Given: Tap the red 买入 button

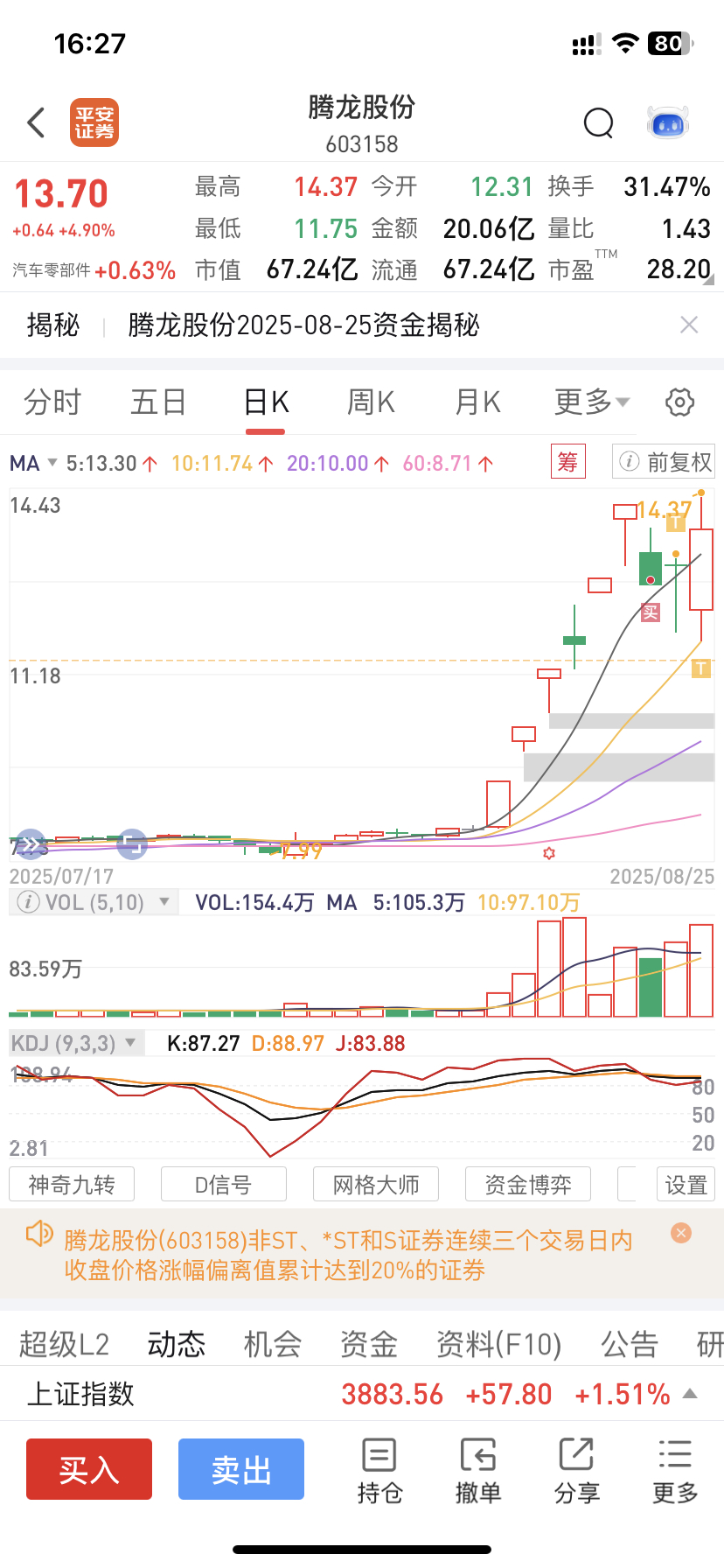Looking at the screenshot, I should [89, 1469].
